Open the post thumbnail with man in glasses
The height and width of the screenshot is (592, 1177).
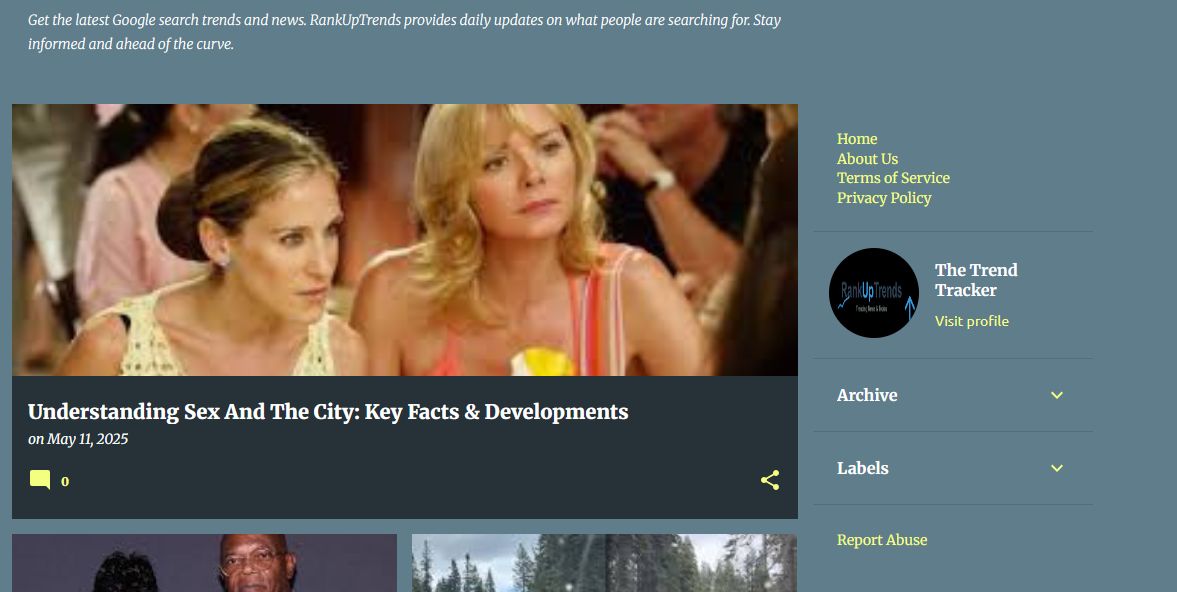pyautogui.click(x=204, y=563)
